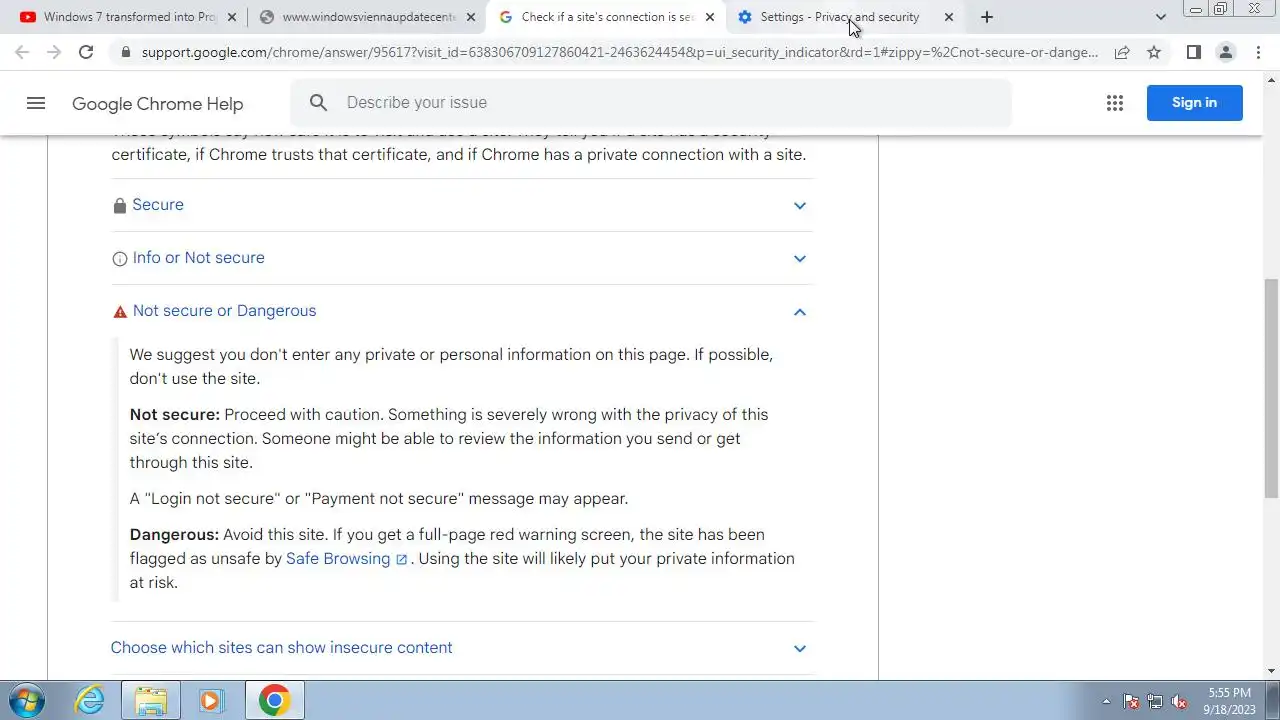Click the info circle icon beside Info or Not secure
The height and width of the screenshot is (720, 1280).
[x=120, y=259]
